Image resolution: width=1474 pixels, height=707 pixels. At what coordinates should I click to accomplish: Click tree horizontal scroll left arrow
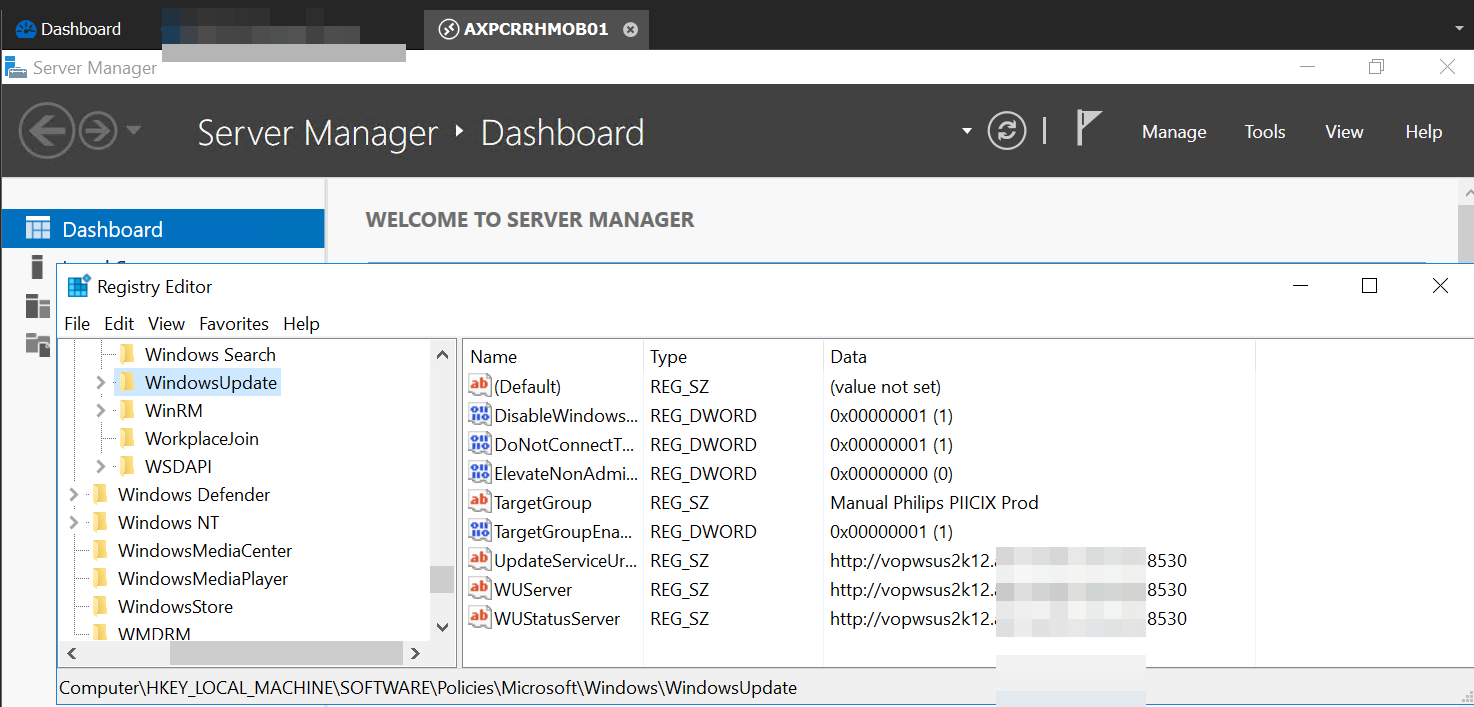click(x=71, y=653)
